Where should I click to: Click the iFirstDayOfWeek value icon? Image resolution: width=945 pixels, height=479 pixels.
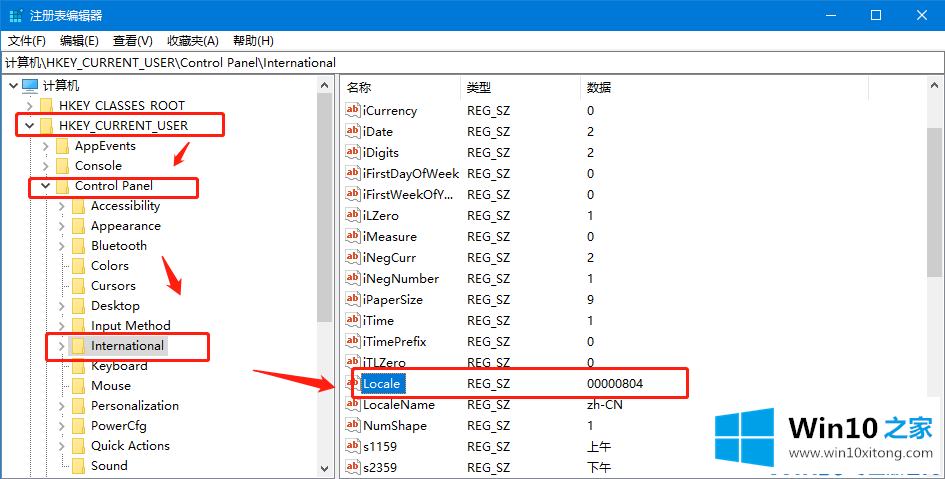[x=353, y=174]
